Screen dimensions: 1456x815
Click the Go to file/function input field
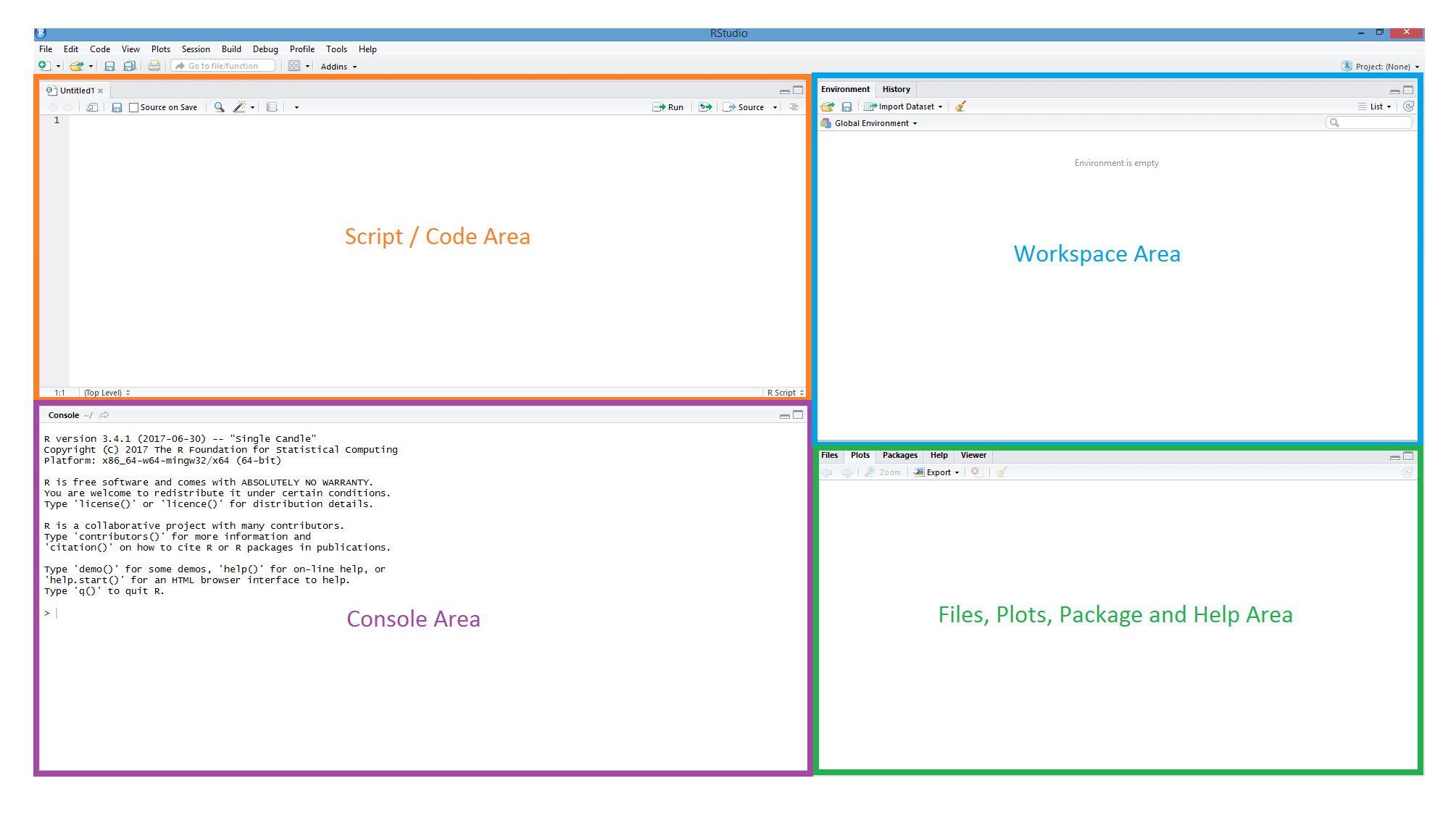coord(222,65)
